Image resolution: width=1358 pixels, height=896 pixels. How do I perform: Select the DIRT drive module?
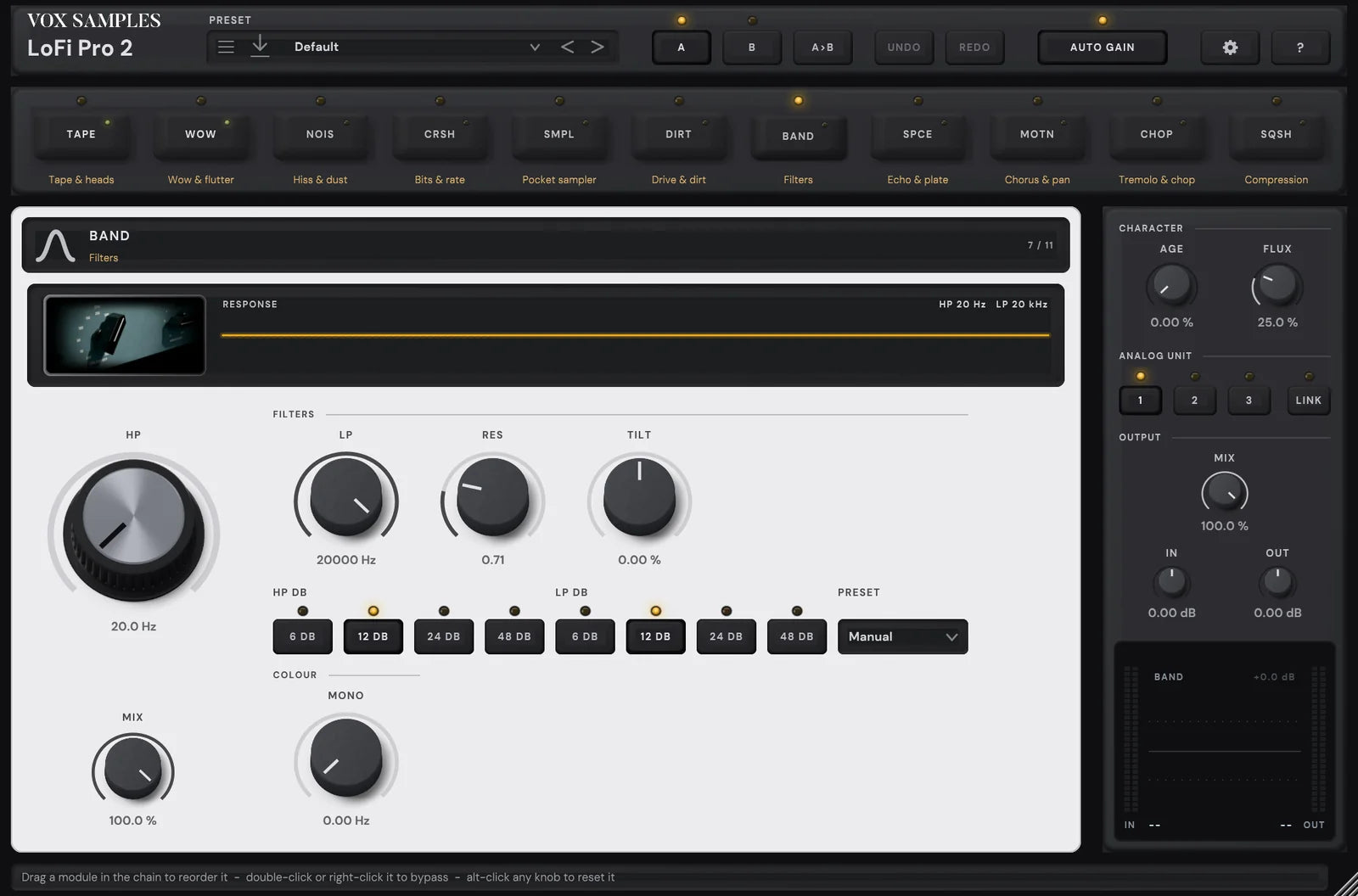pyautogui.click(x=679, y=134)
